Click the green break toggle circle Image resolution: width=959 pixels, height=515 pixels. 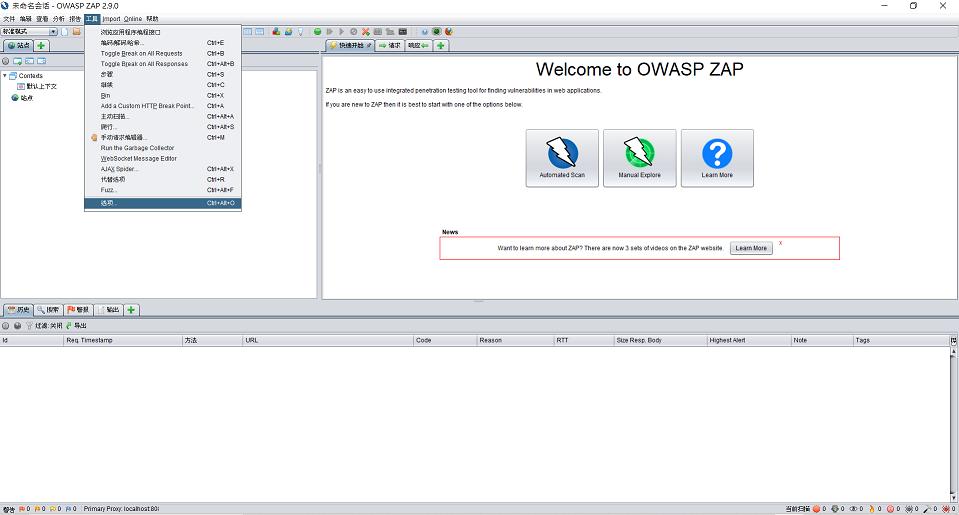coord(317,31)
